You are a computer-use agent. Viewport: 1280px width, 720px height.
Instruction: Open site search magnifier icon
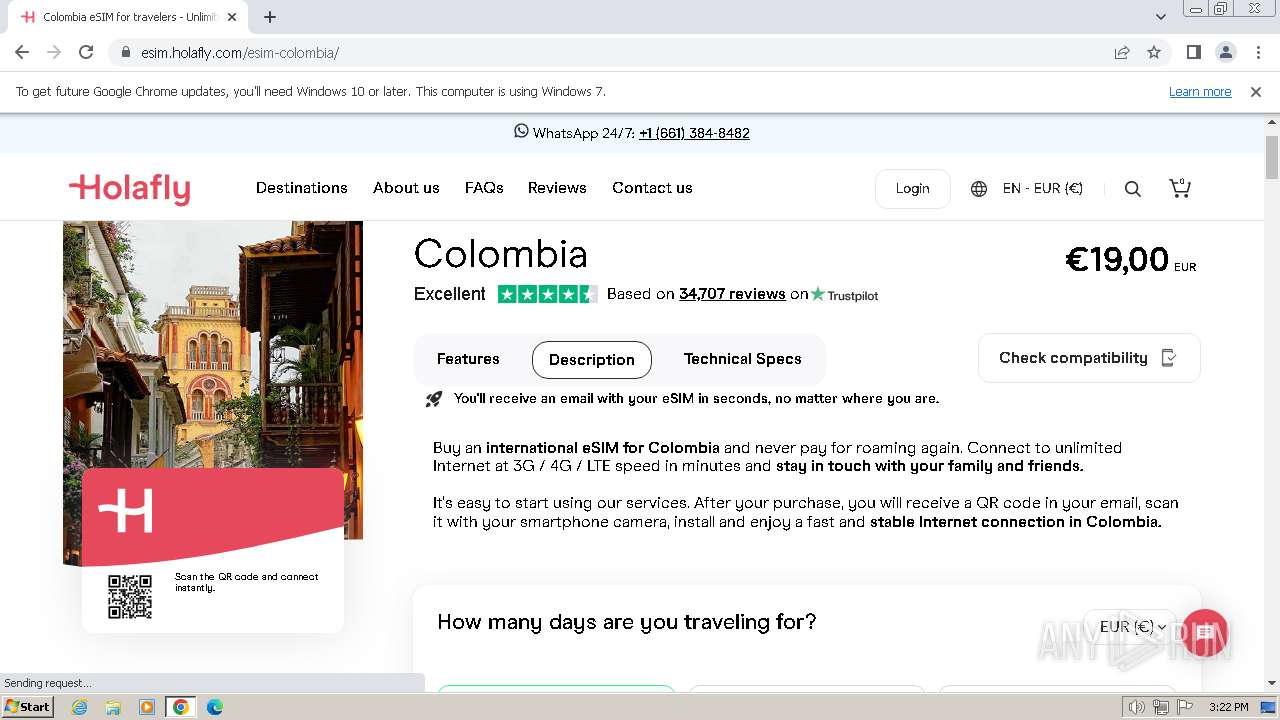point(1133,188)
